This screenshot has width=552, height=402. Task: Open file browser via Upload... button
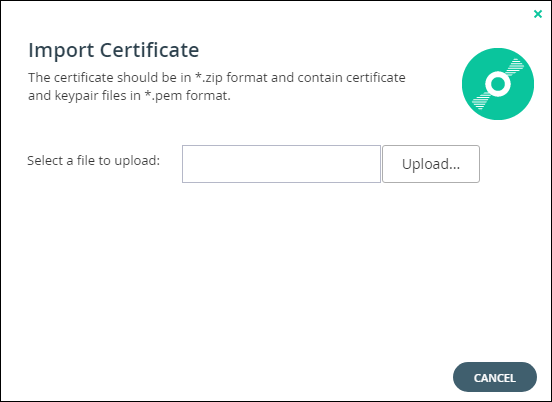[x=431, y=164]
